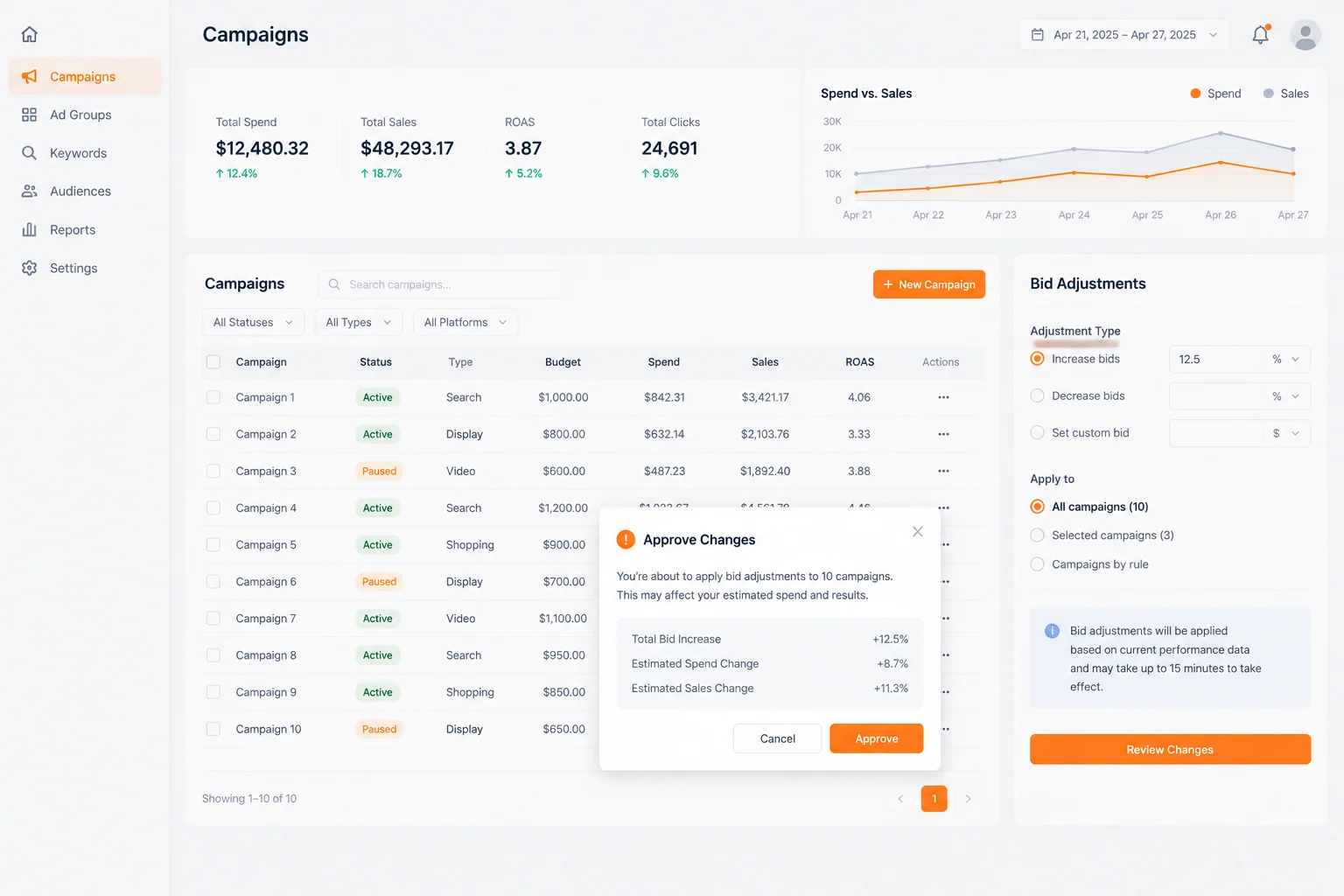Click the New Campaign button

pos(929,284)
